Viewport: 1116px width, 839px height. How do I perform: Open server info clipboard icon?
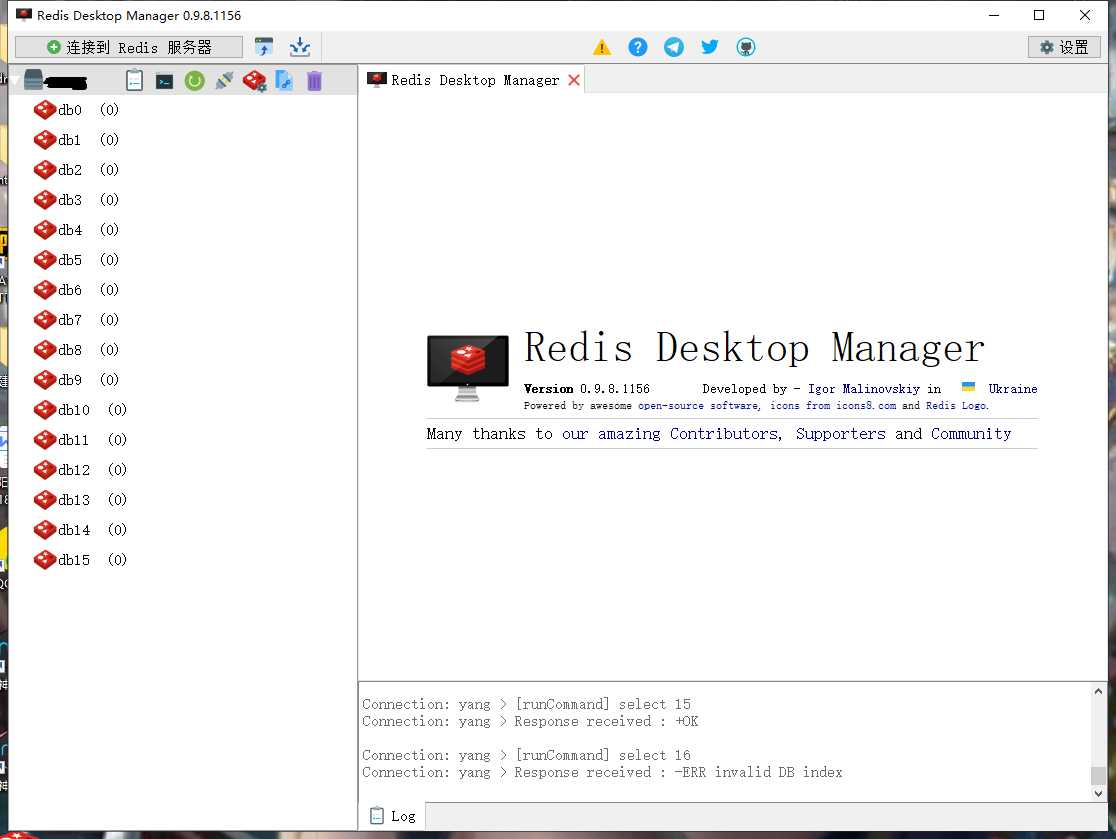click(x=135, y=80)
